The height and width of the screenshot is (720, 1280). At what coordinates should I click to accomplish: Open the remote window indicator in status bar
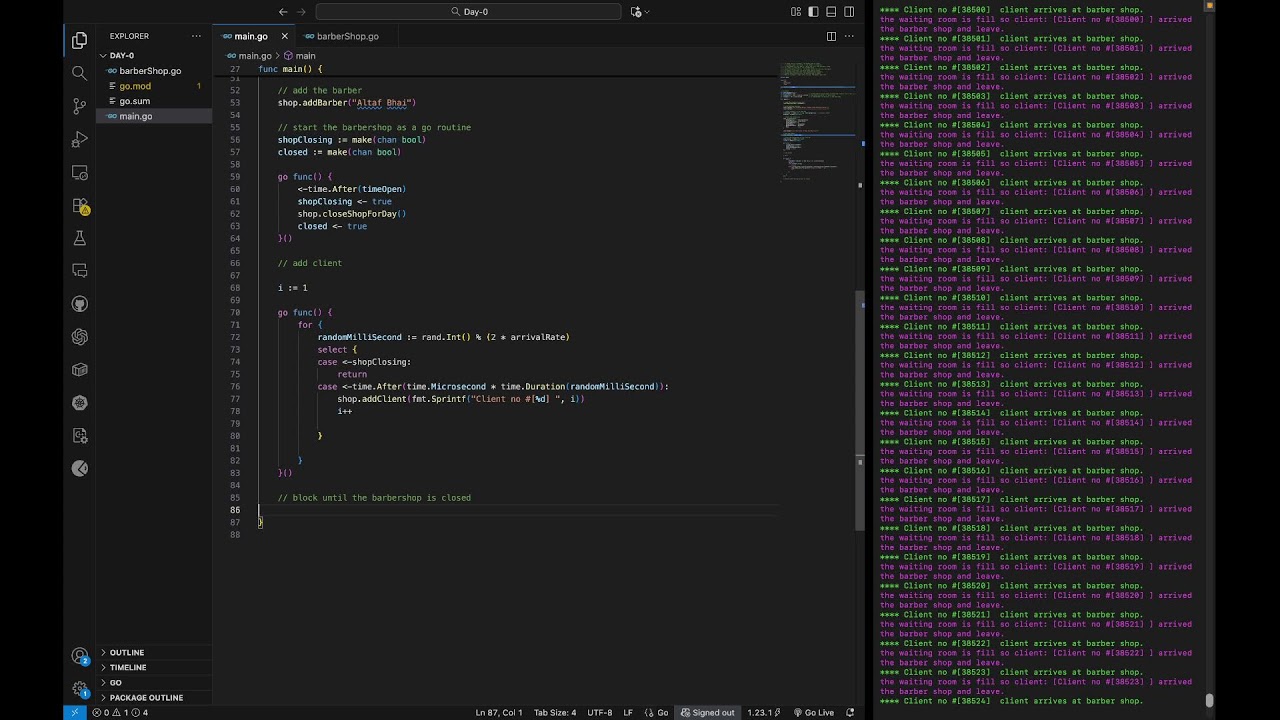pos(75,712)
